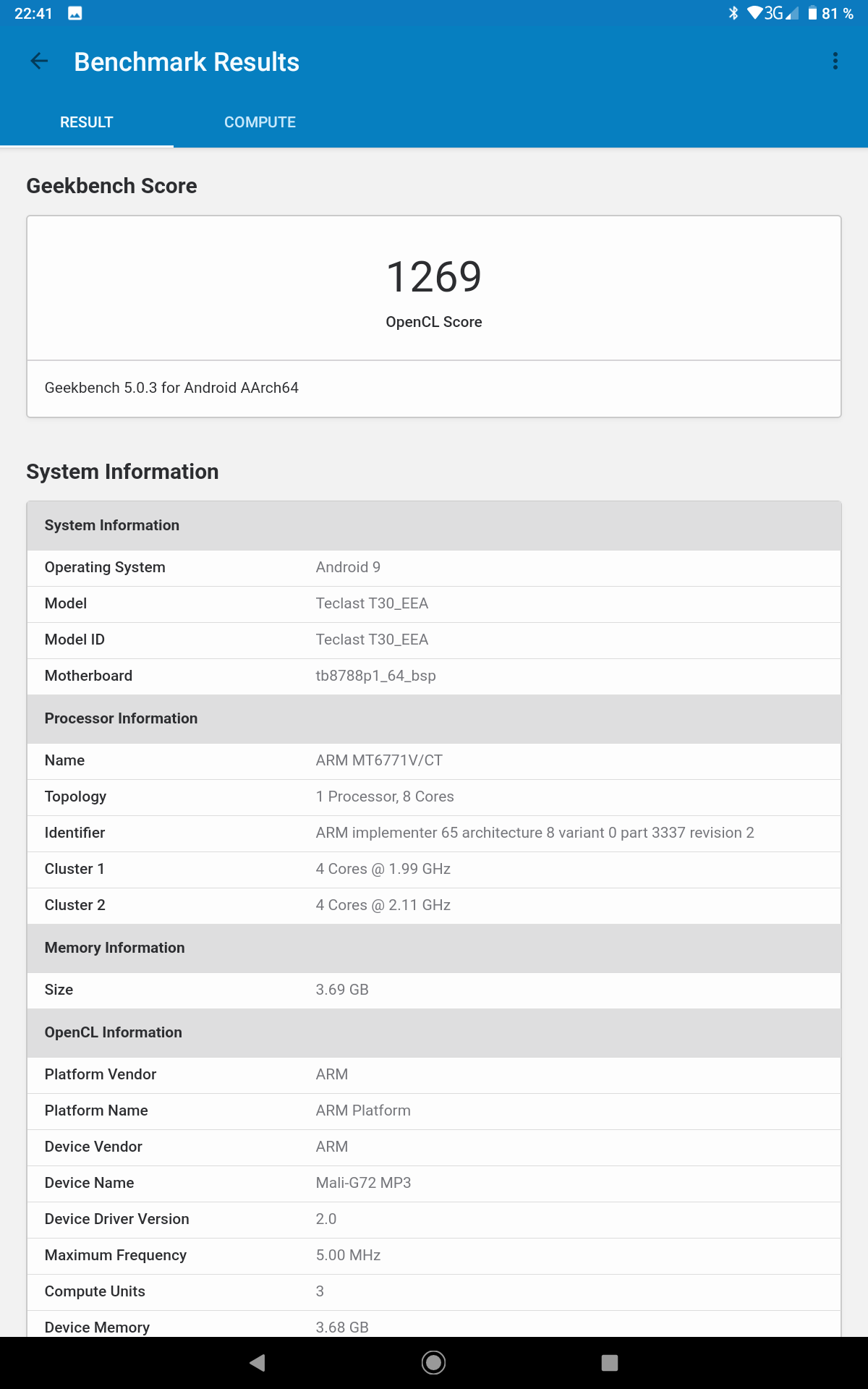The width and height of the screenshot is (868, 1389).
Task: Tap the battery status icon
Action: point(812,13)
